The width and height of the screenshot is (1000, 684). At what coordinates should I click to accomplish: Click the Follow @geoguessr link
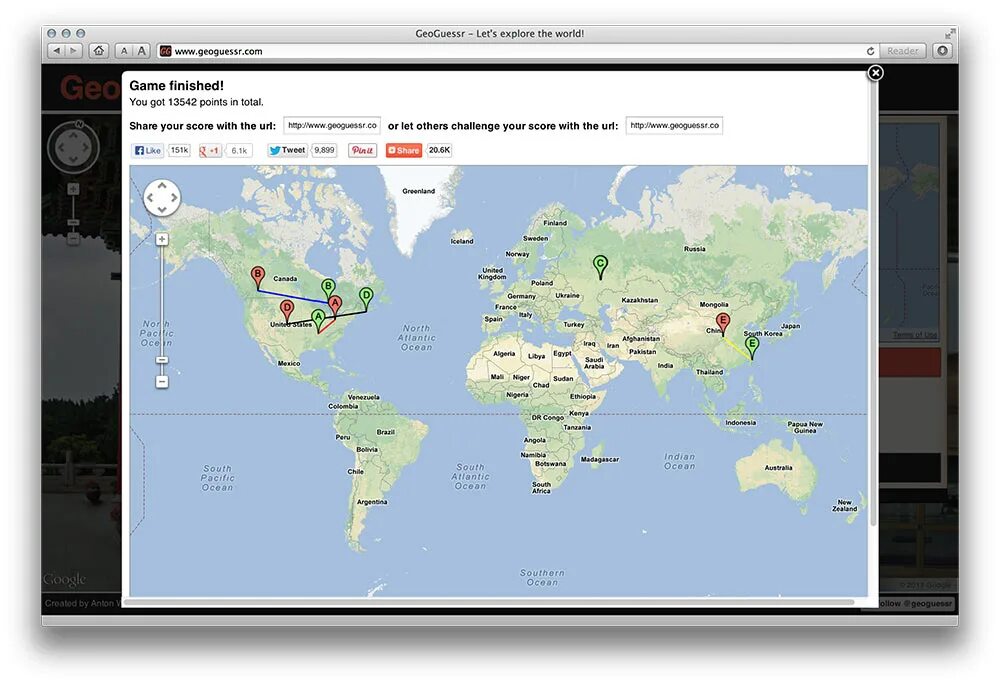click(915, 603)
